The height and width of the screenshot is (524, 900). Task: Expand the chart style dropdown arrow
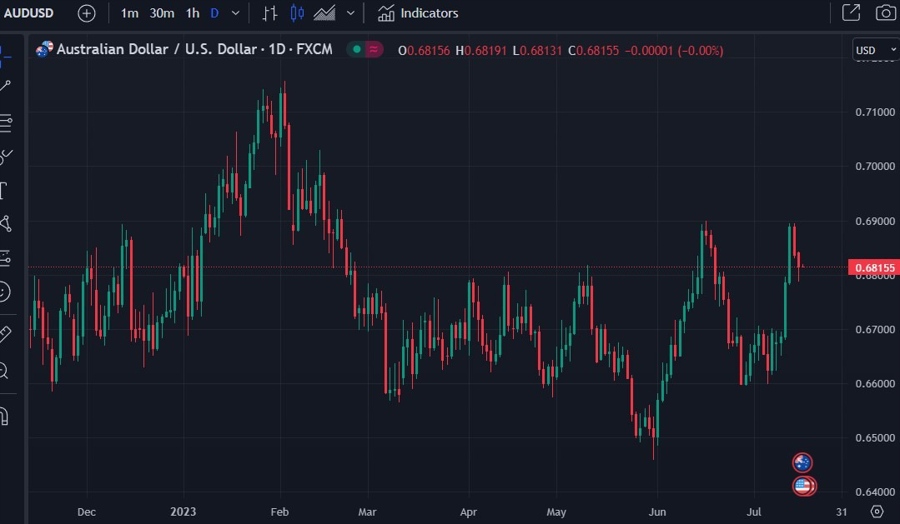pyautogui.click(x=351, y=13)
